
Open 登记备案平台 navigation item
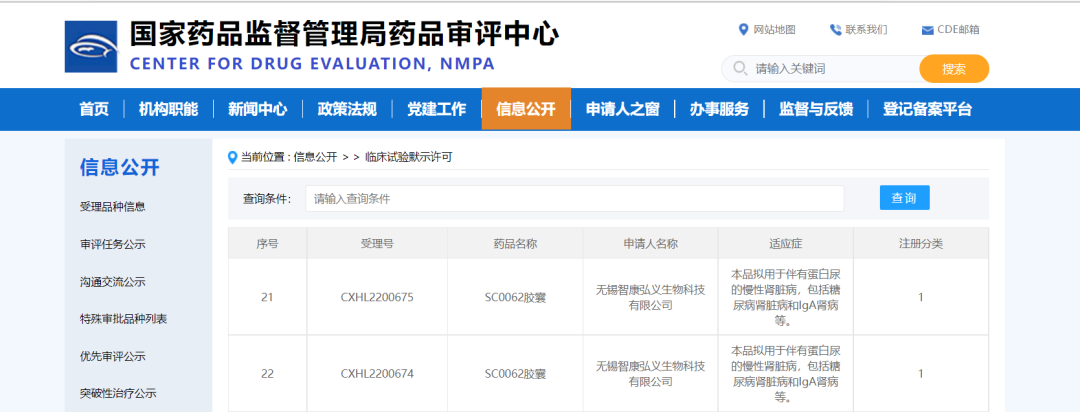tap(927, 109)
